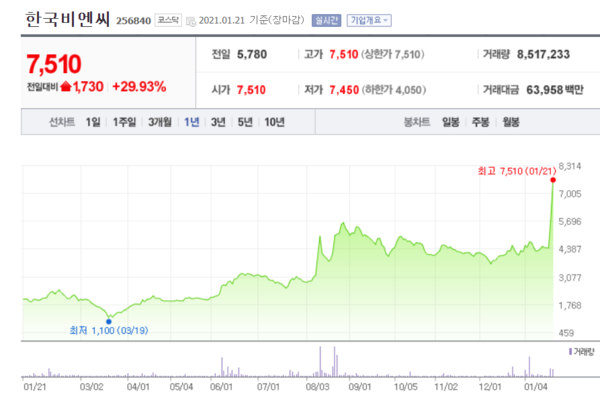Click the 코스닥 market badge
The height and width of the screenshot is (403, 600).
(168, 20)
